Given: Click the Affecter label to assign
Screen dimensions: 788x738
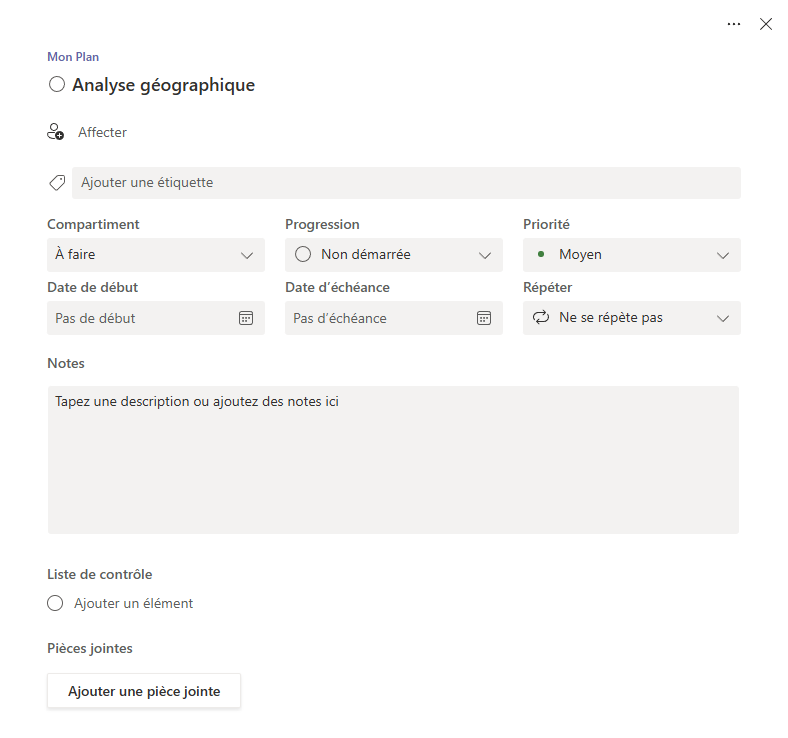Looking at the screenshot, I should [x=102, y=132].
